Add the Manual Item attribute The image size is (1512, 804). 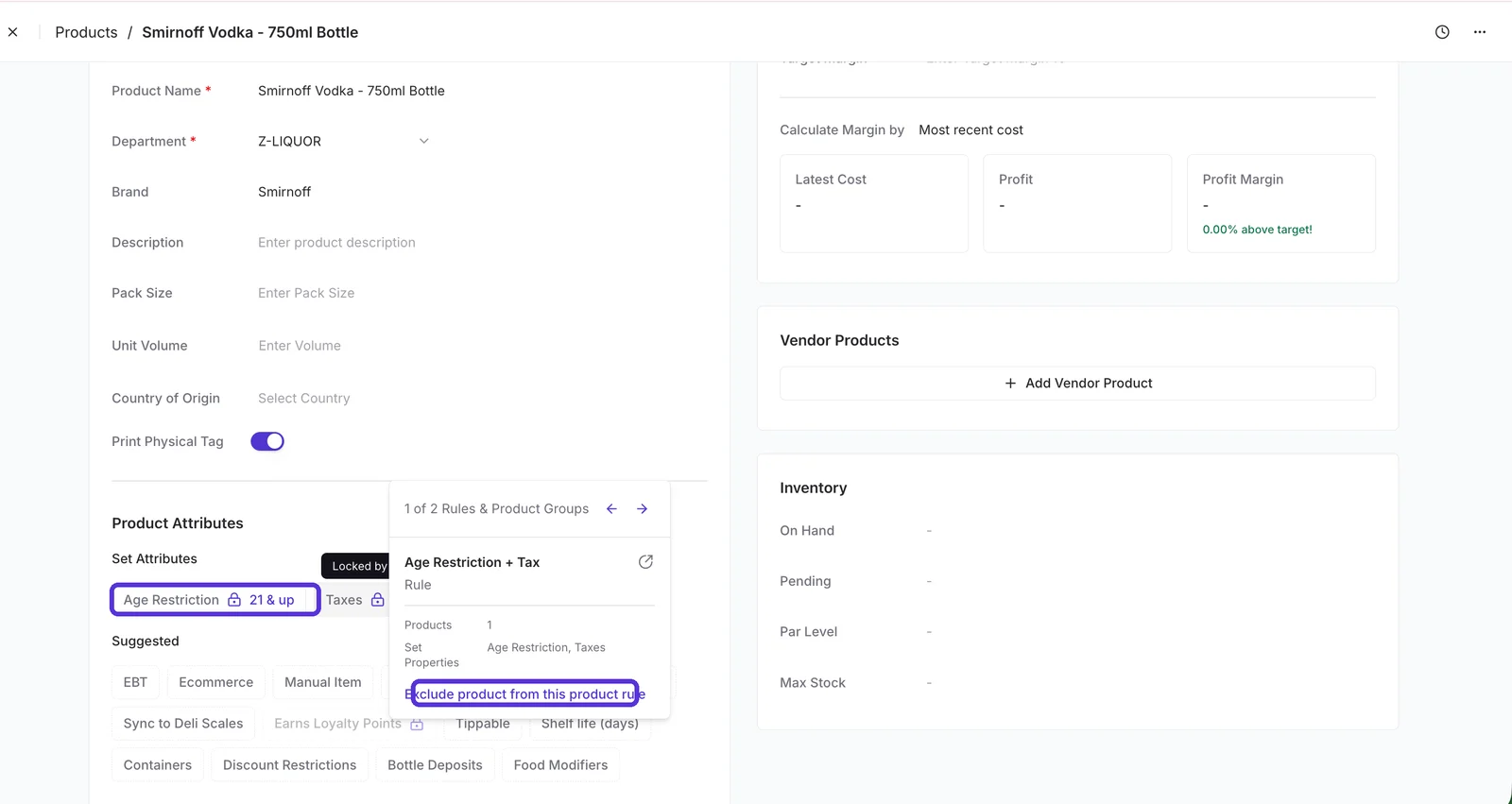click(x=323, y=682)
